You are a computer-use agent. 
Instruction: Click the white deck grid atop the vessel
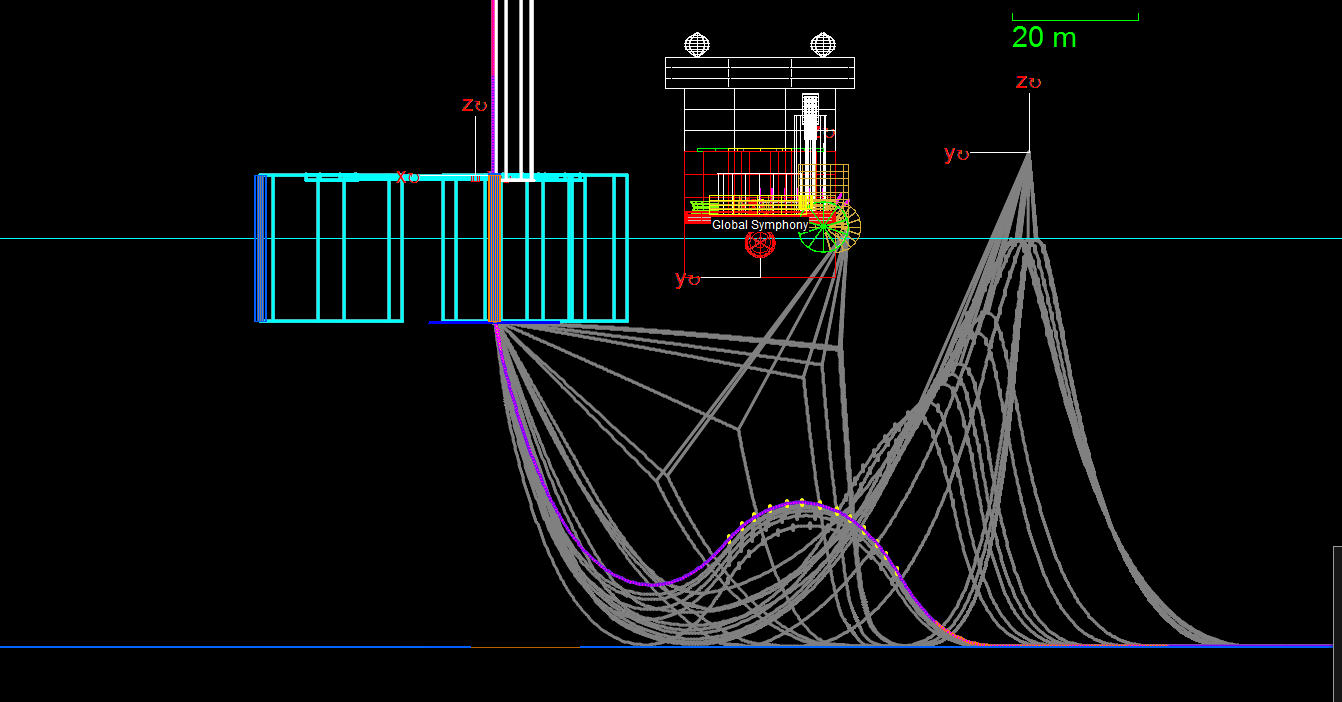click(x=759, y=73)
